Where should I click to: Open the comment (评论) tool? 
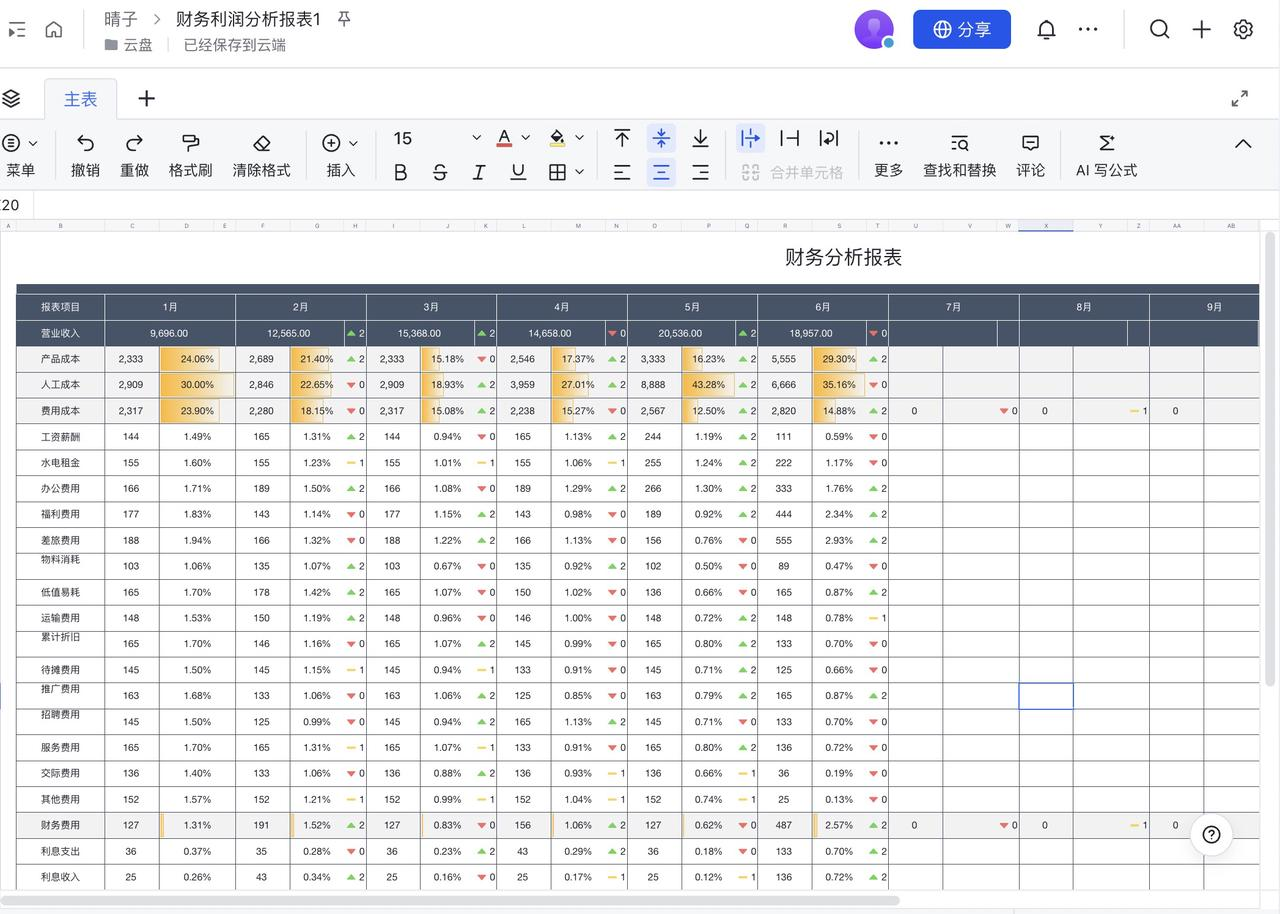click(x=1030, y=144)
